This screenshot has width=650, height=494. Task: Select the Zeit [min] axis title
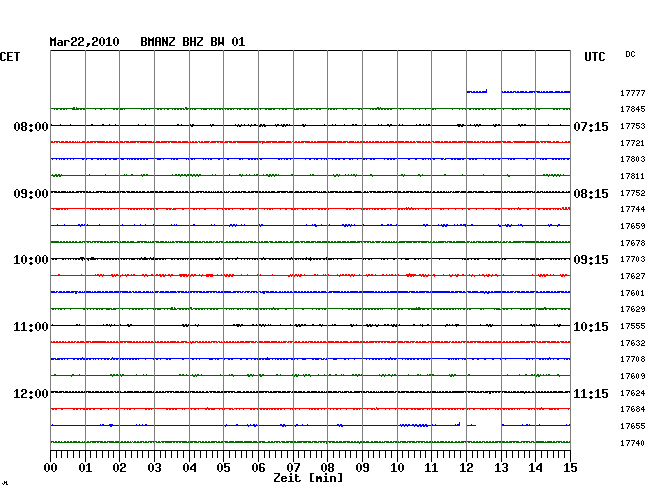(x=308, y=478)
